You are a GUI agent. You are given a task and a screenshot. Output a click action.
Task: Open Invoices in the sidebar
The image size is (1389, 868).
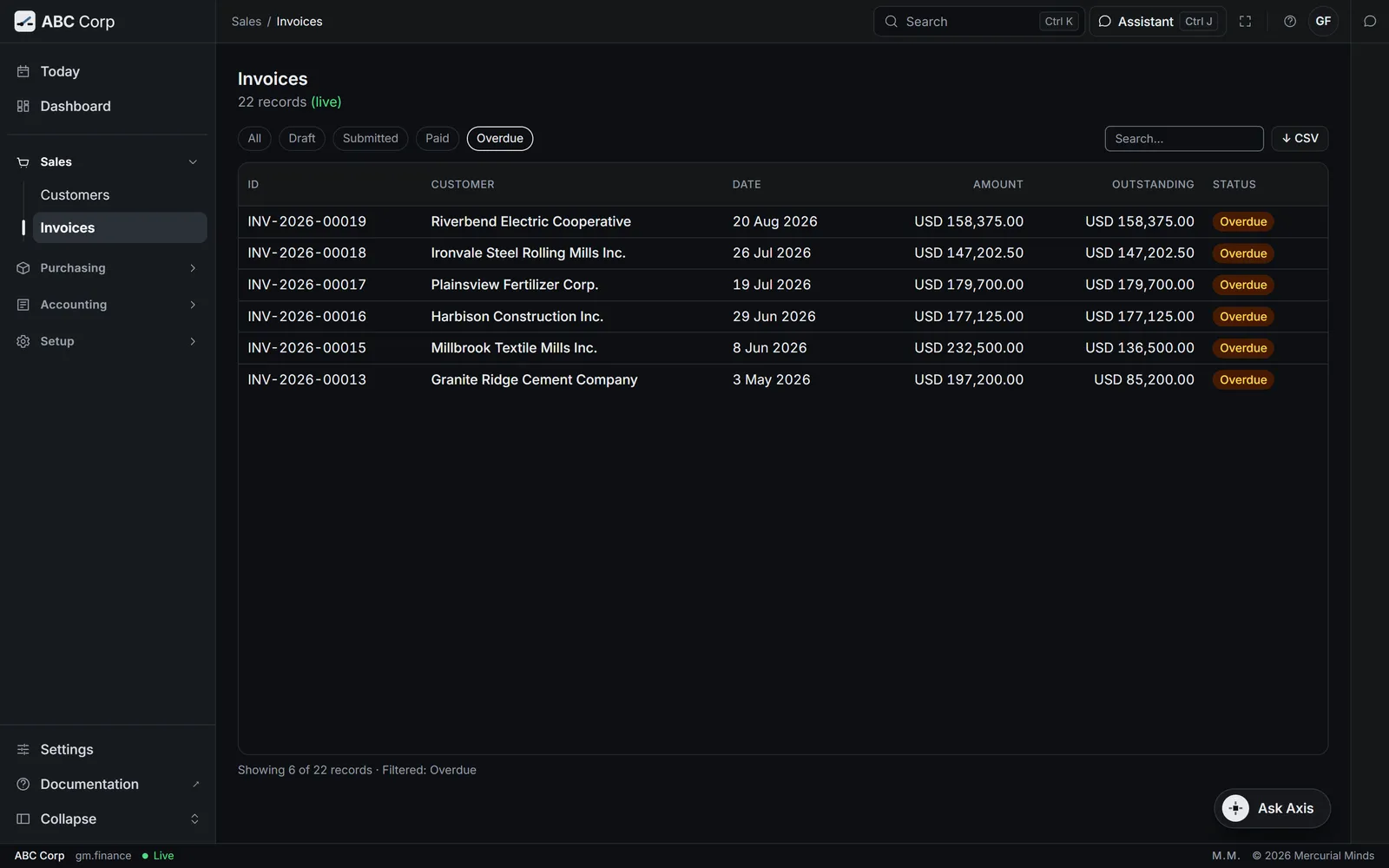coord(120,227)
